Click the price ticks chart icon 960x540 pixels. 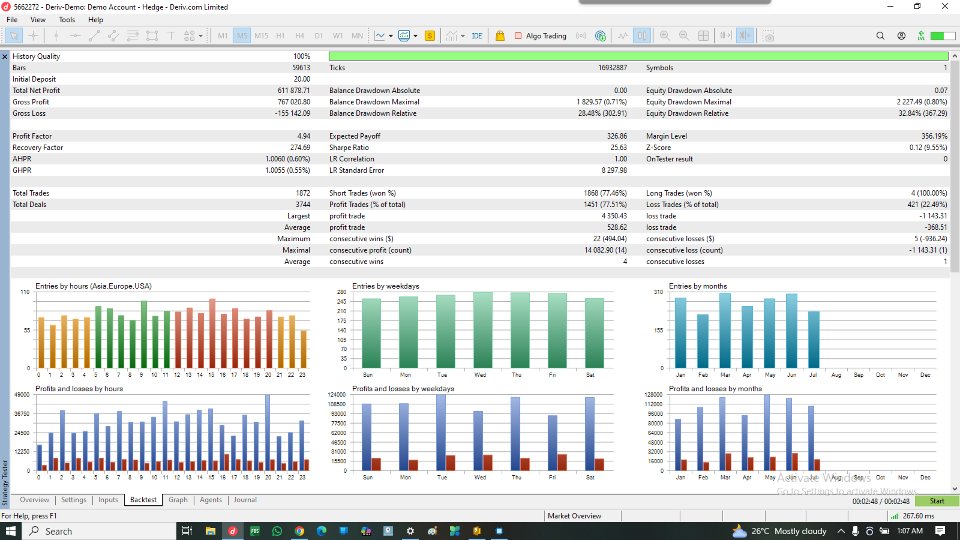pyautogui.click(x=623, y=36)
